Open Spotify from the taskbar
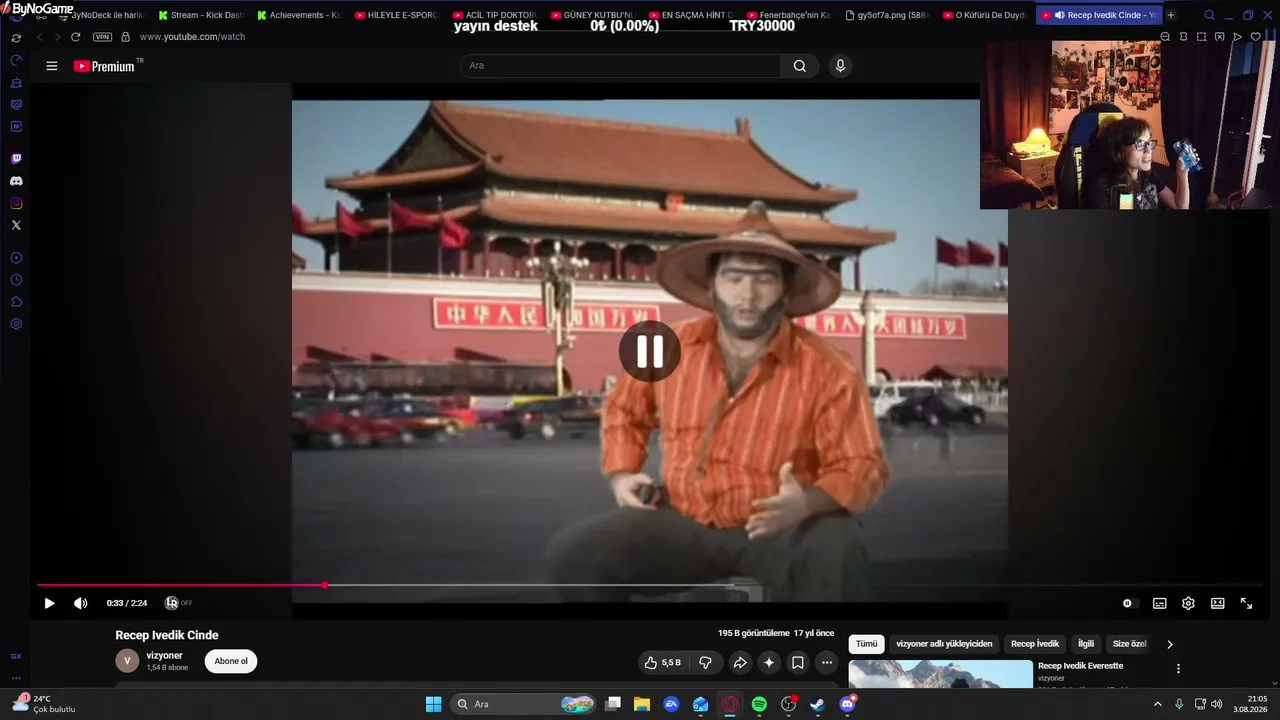This screenshot has width=1280, height=720. tap(759, 704)
